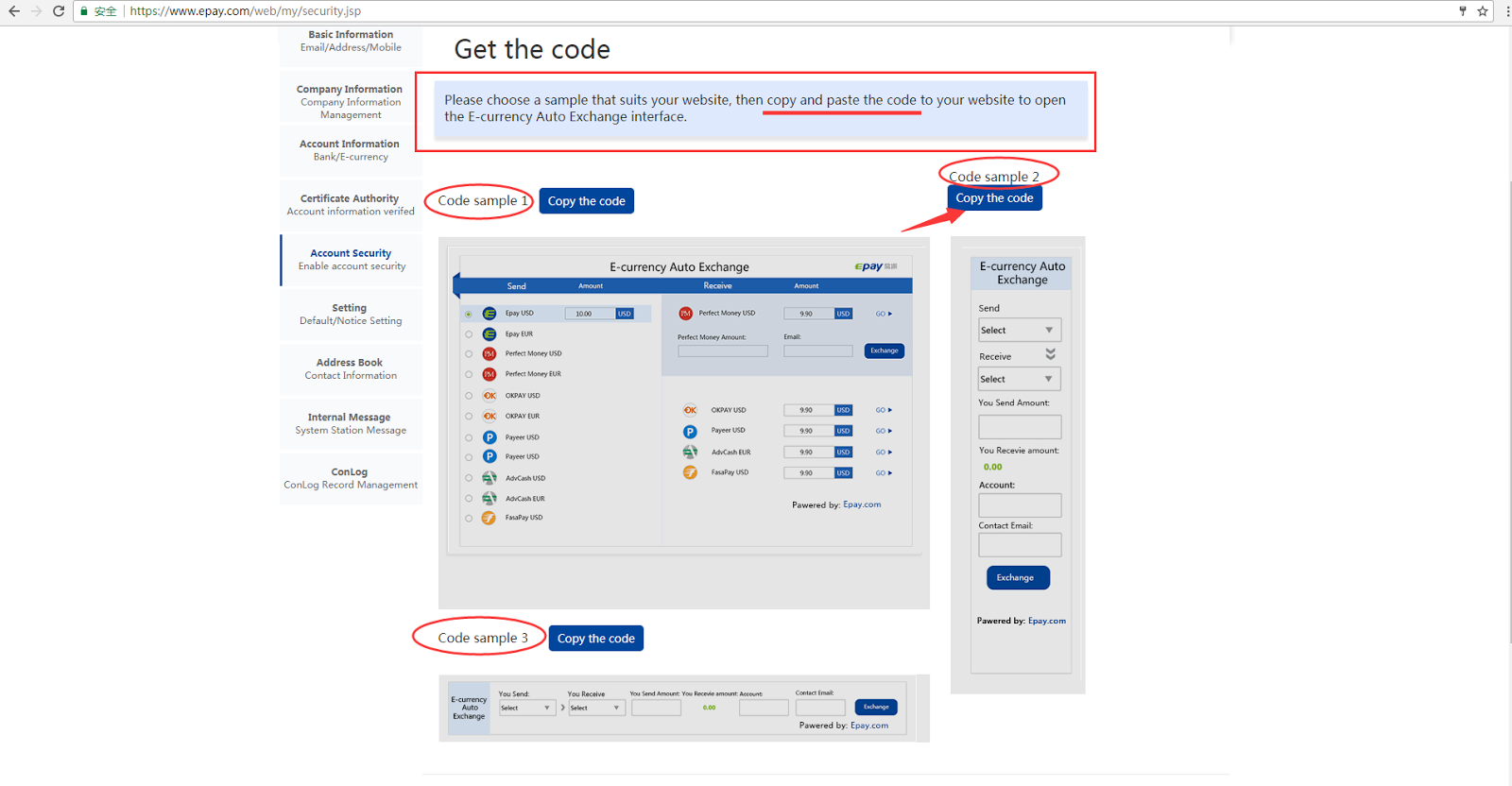This screenshot has width=1512, height=786.
Task: Select the OKPAY EUR radio button
Action: [469, 417]
